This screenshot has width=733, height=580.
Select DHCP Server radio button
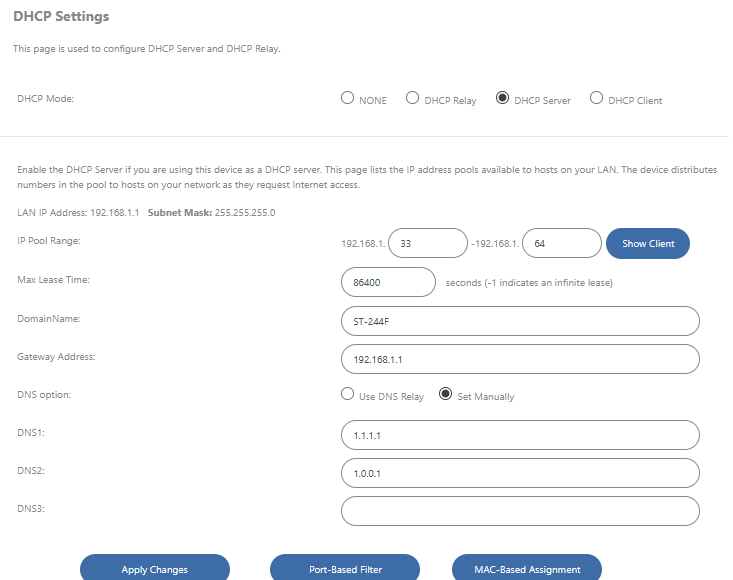click(x=502, y=99)
